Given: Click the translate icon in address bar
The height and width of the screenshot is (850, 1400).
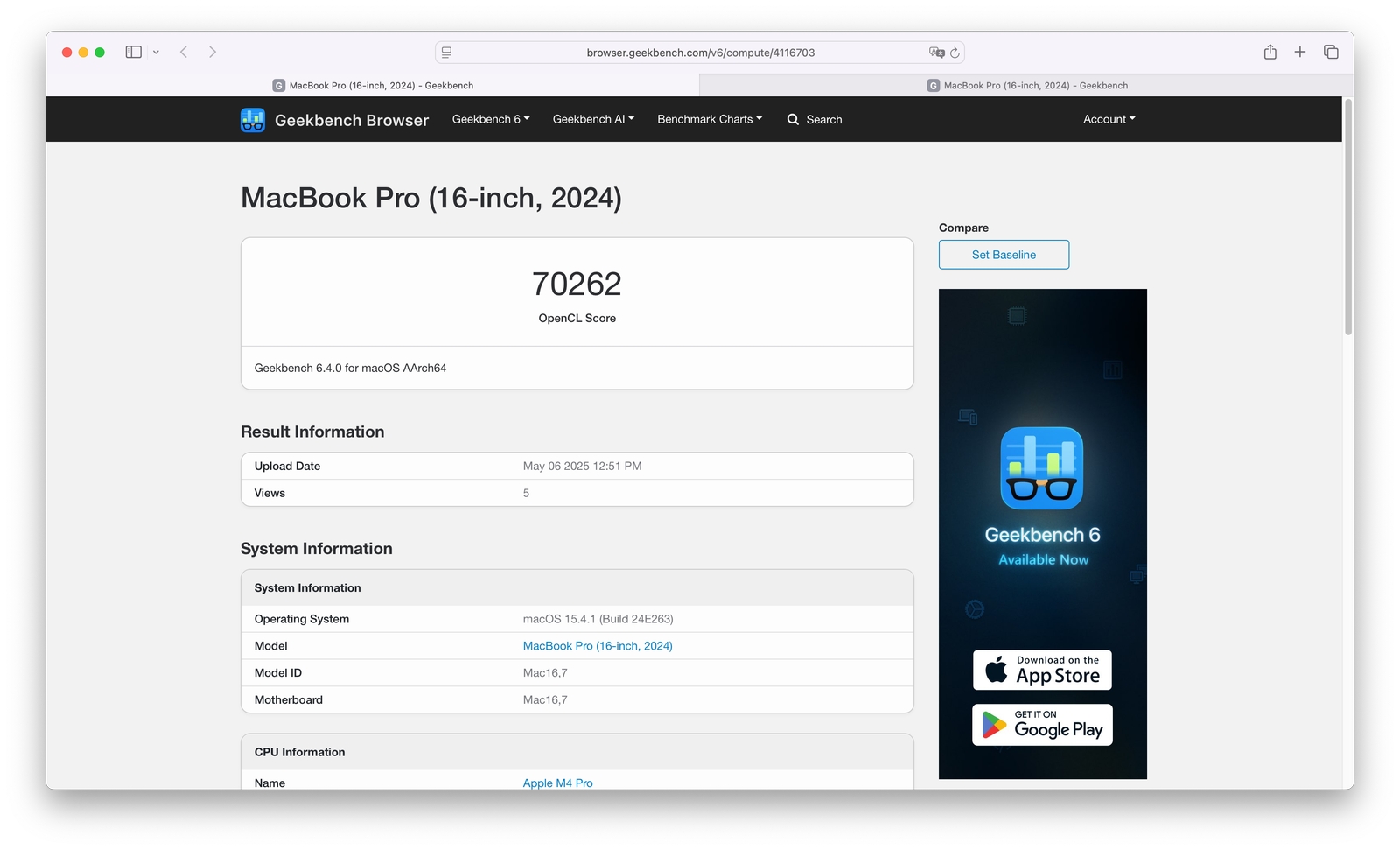Looking at the screenshot, I should (x=936, y=53).
